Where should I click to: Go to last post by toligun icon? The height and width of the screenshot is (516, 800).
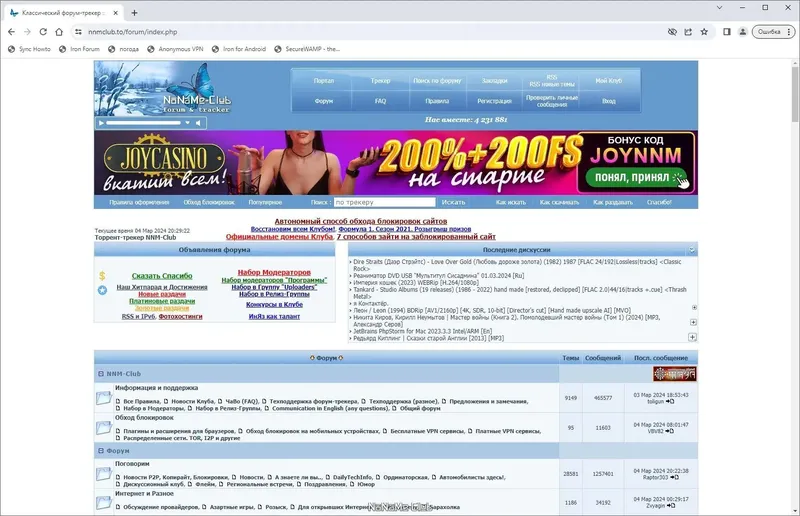(670, 402)
